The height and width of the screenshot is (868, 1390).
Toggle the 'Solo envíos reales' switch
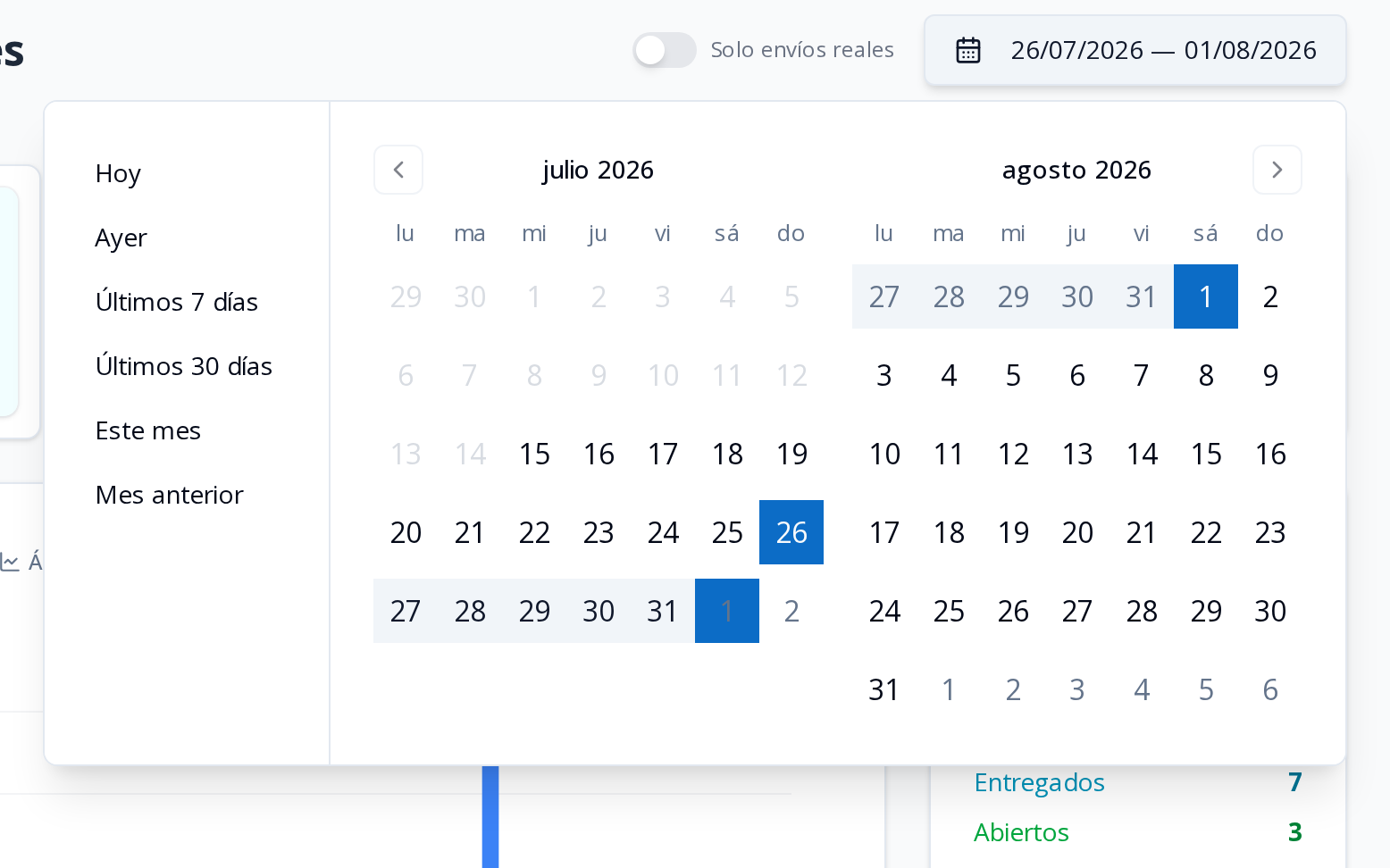(665, 50)
